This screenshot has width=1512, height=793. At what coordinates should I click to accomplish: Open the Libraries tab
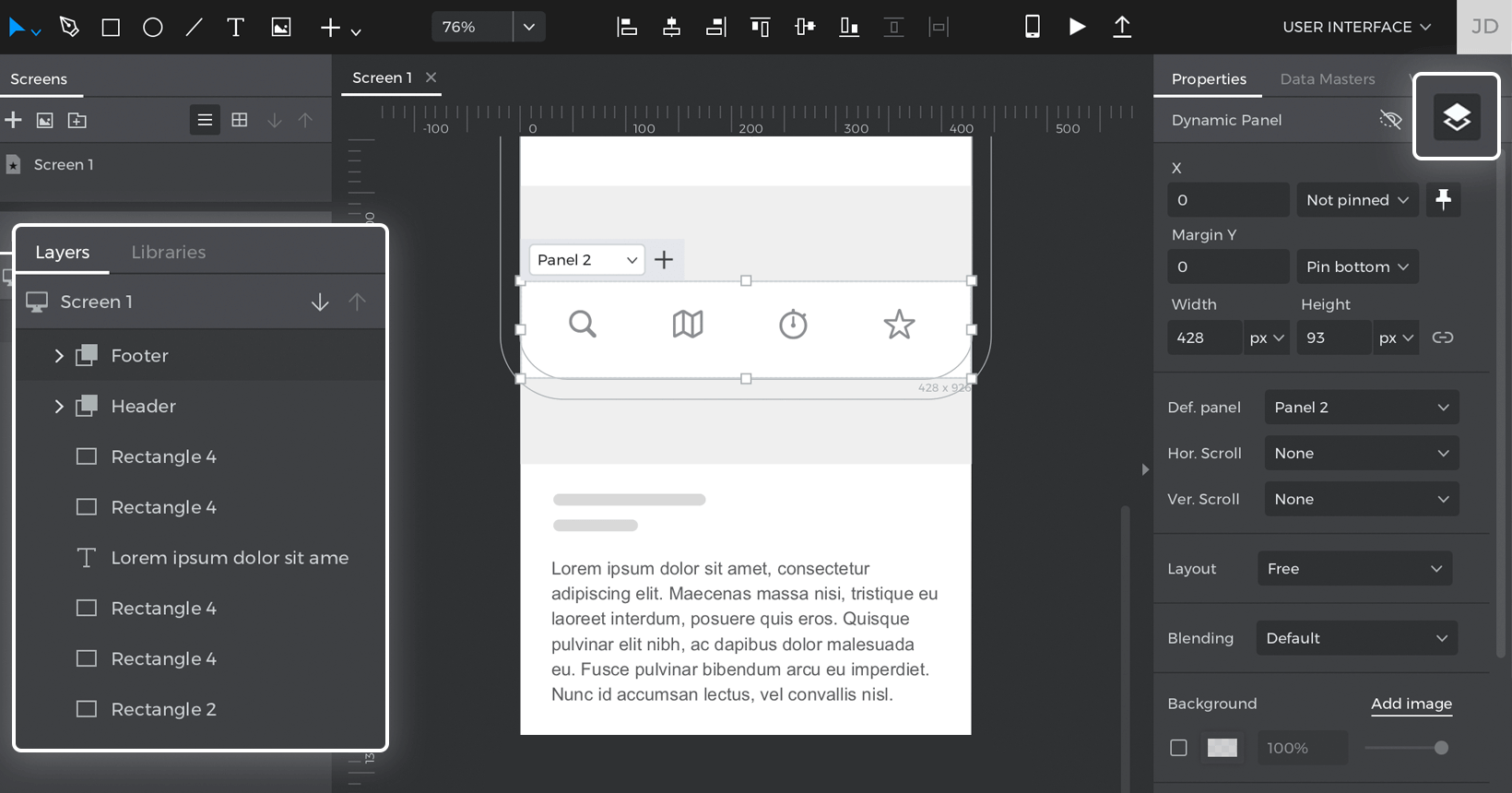point(169,252)
